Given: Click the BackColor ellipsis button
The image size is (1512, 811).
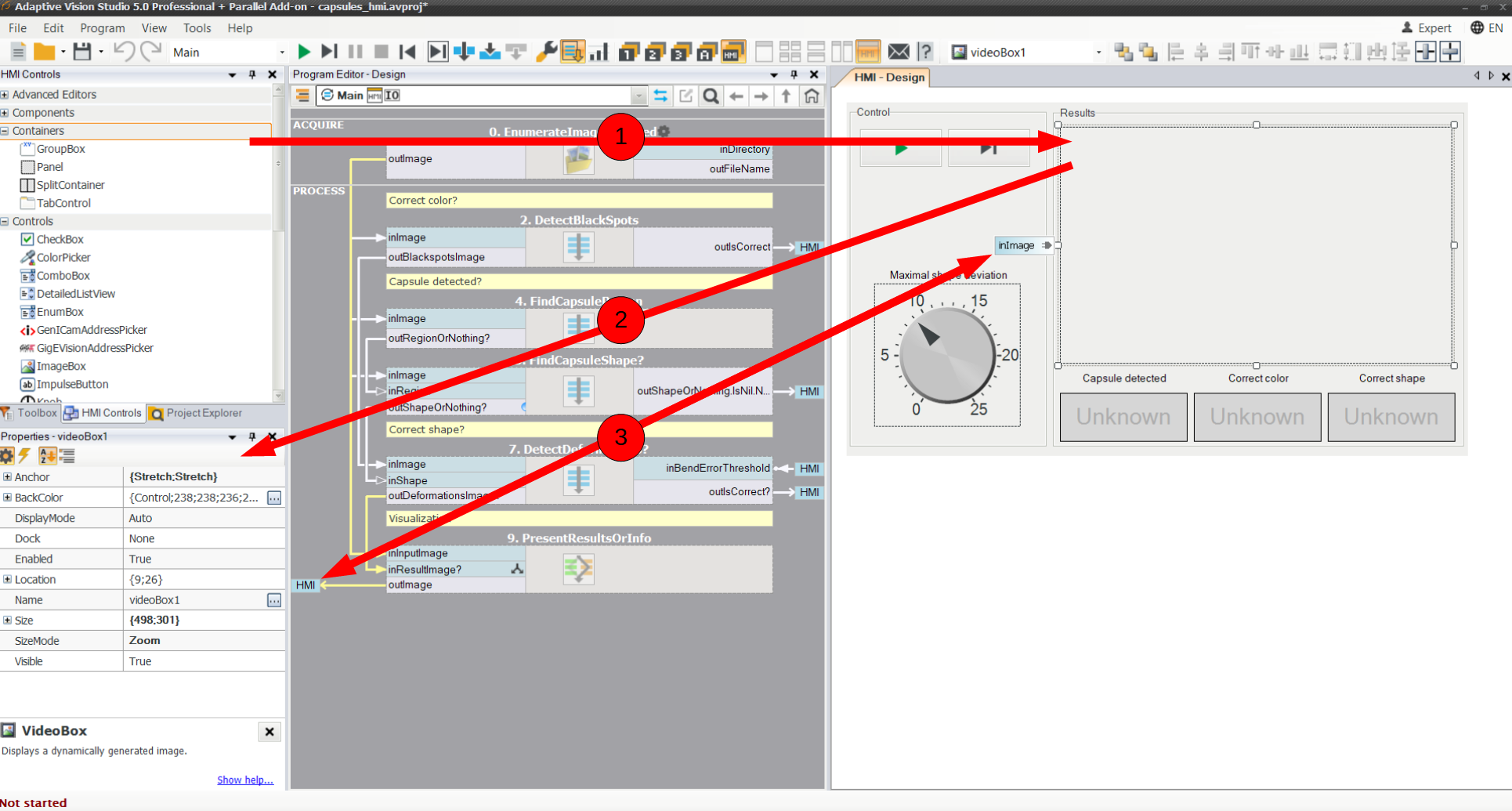Looking at the screenshot, I should coord(274,498).
